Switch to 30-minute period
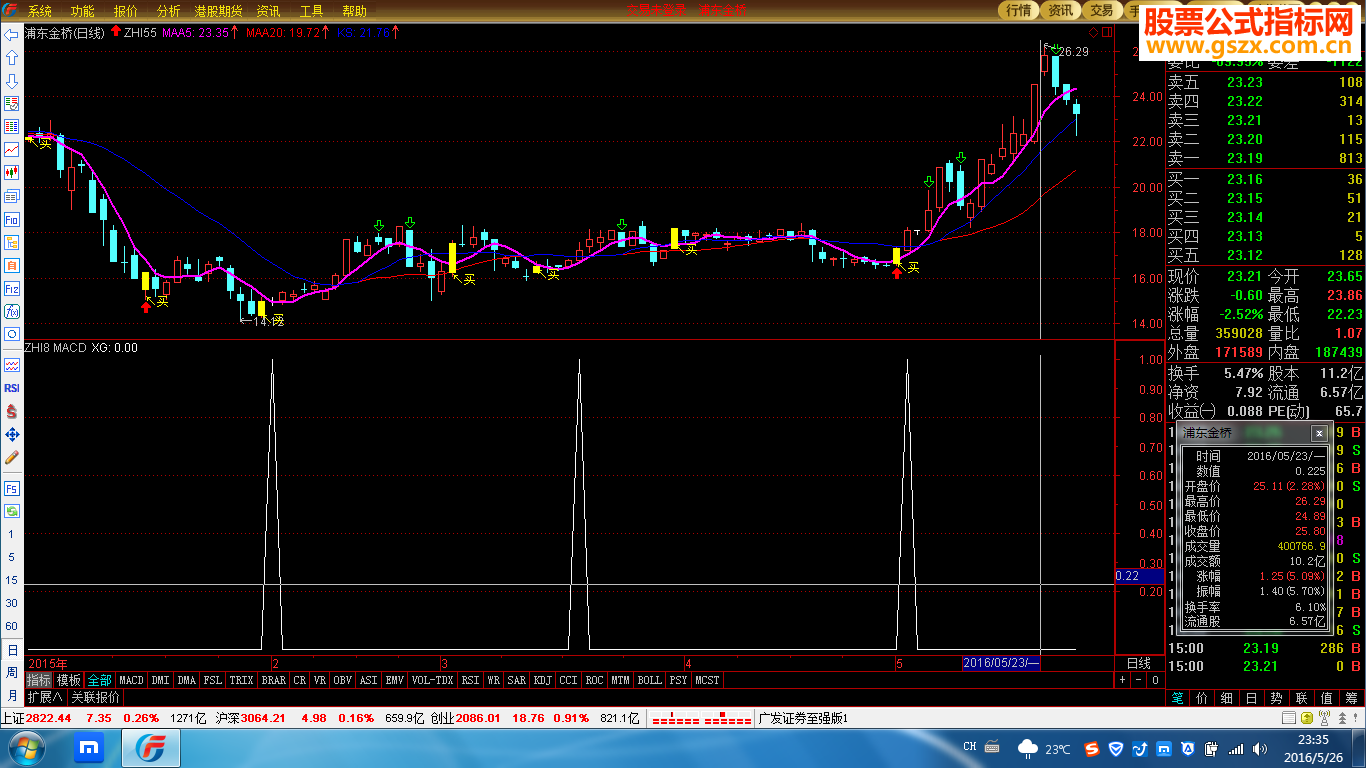1366x768 pixels. (12, 603)
